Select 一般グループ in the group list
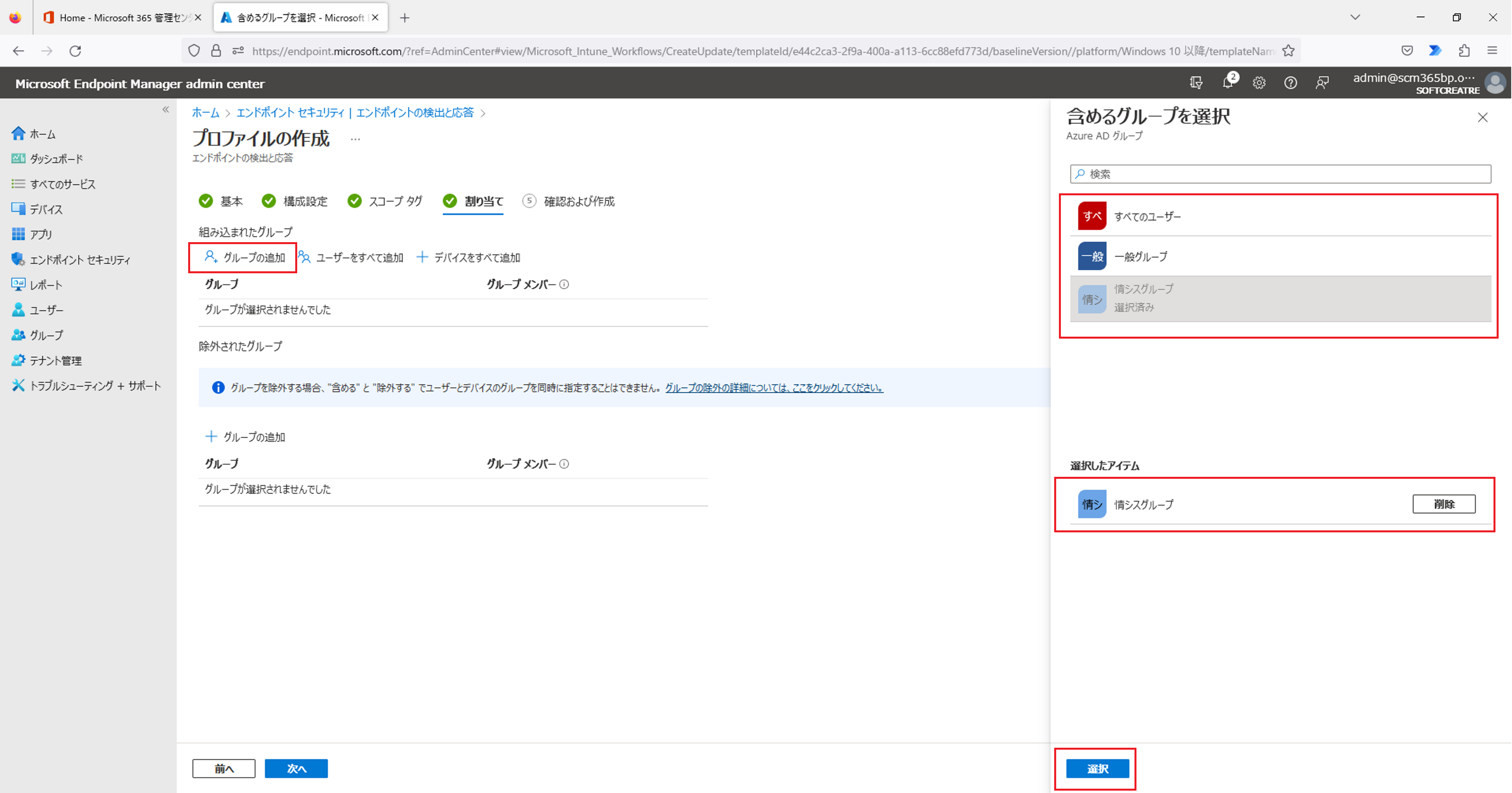 [x=1280, y=256]
